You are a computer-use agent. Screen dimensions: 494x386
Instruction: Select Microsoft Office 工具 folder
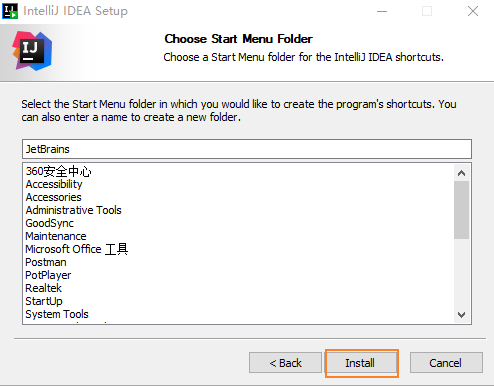pyautogui.click(x=77, y=249)
